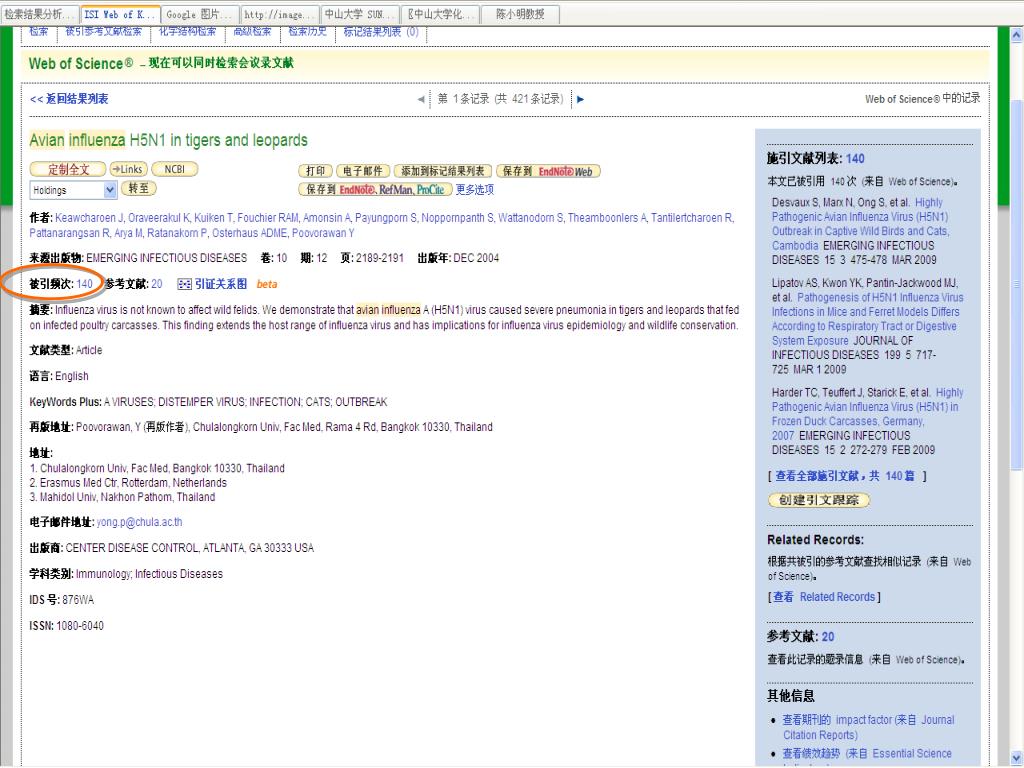Click the 电子邮件 email button
Image resolution: width=1024 pixels, height=768 pixels.
(363, 171)
